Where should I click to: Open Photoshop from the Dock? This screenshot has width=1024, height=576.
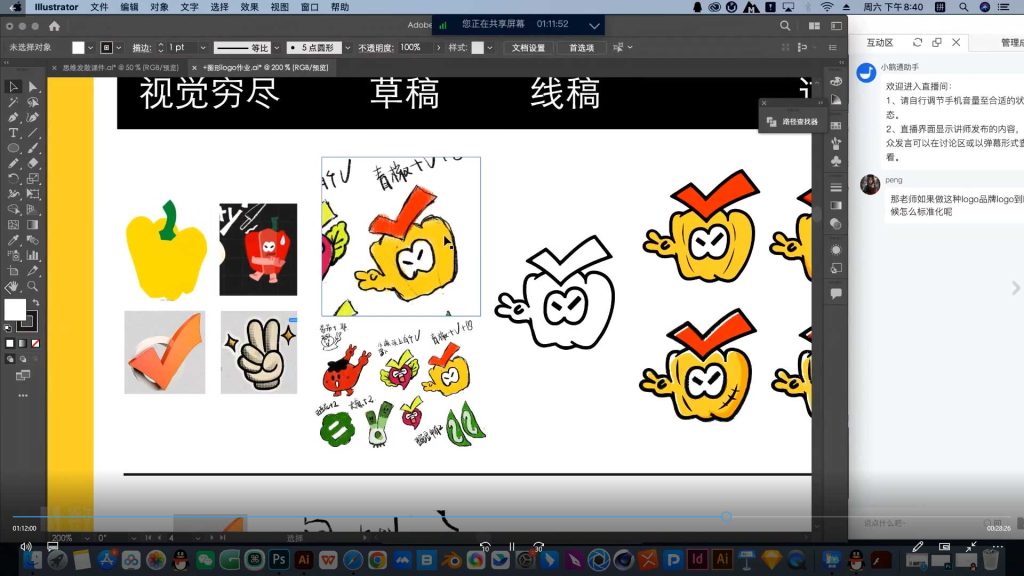click(278, 560)
